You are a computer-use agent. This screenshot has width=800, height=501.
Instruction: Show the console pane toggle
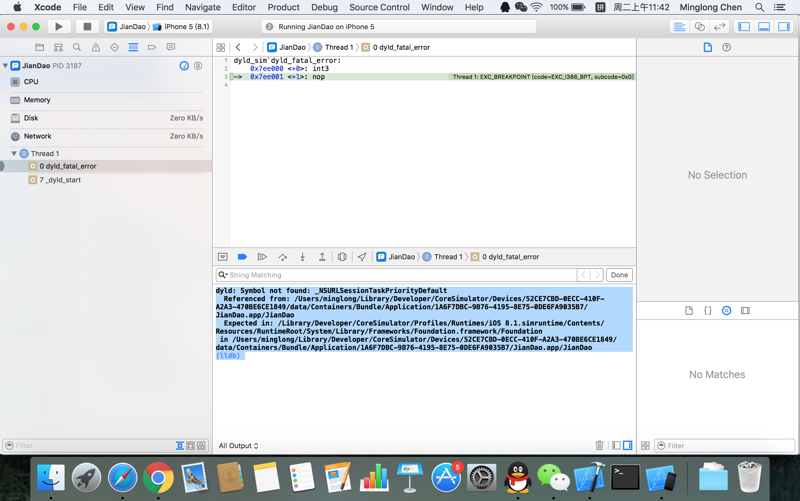click(x=628, y=445)
